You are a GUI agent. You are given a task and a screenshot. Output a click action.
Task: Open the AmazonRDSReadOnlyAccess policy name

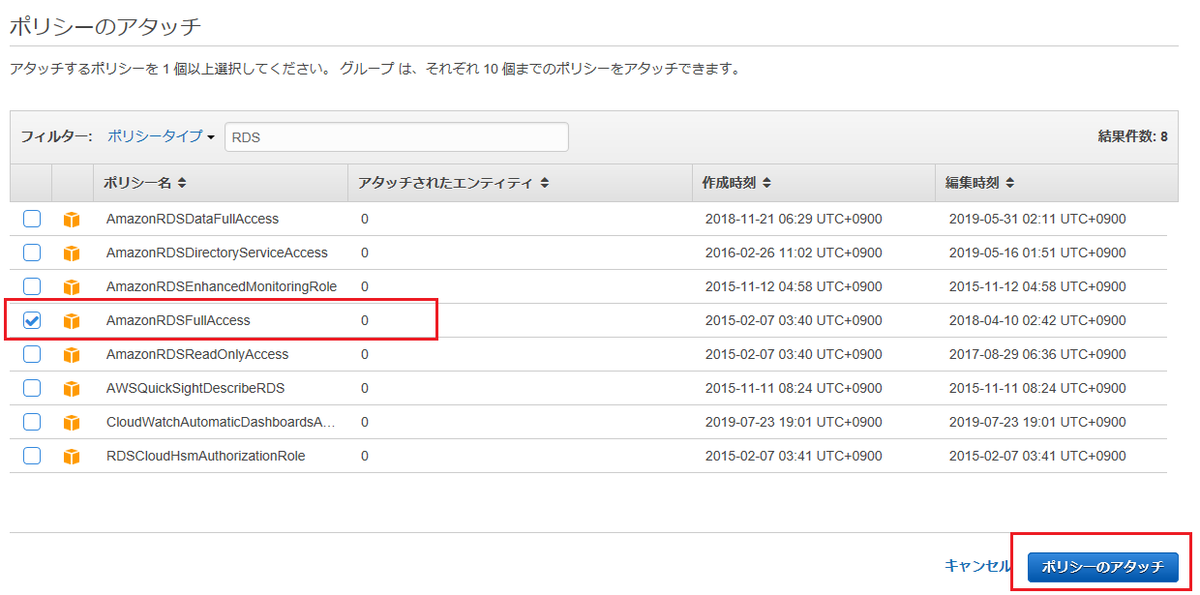(x=197, y=355)
